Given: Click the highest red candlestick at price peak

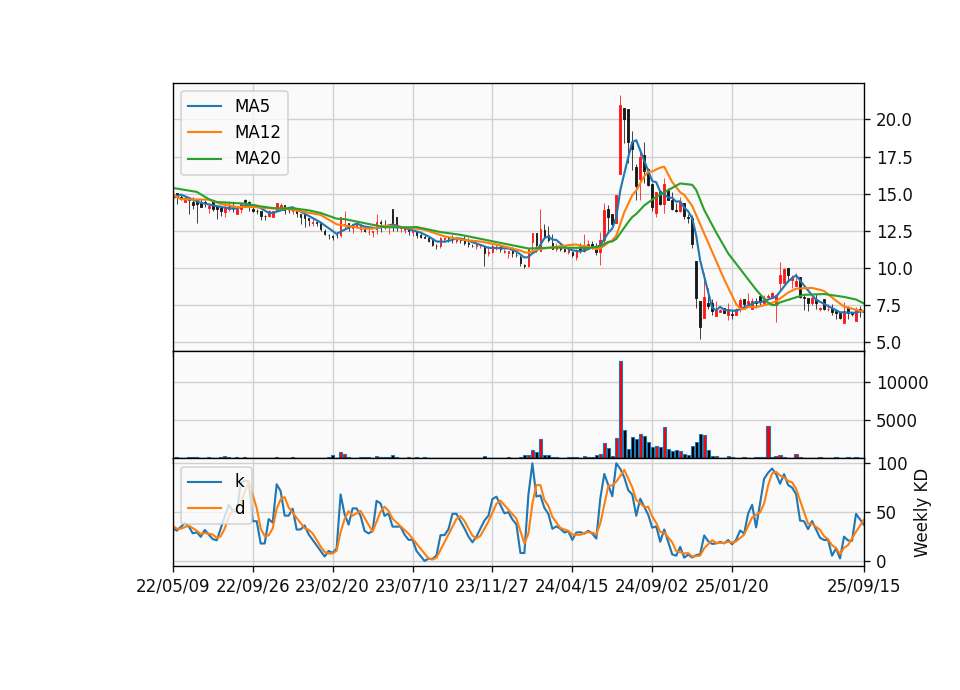Looking at the screenshot, I should coord(620,135).
